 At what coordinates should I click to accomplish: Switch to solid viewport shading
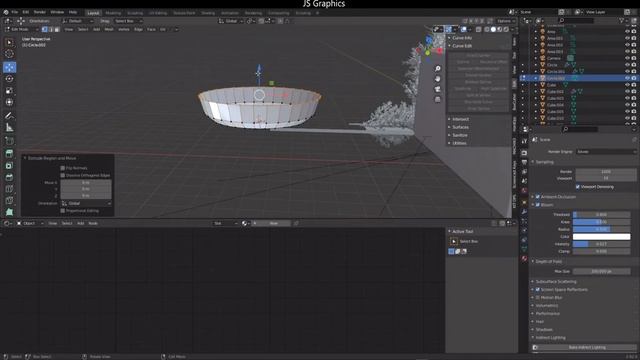pos(493,29)
